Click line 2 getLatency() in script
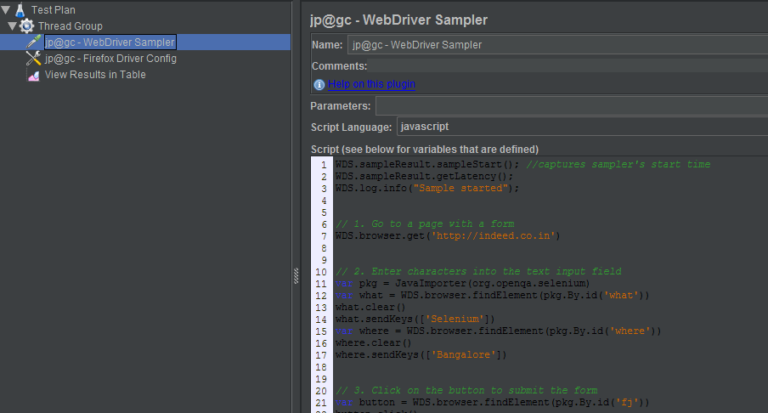Screen dimensions: 768x413 (424, 176)
